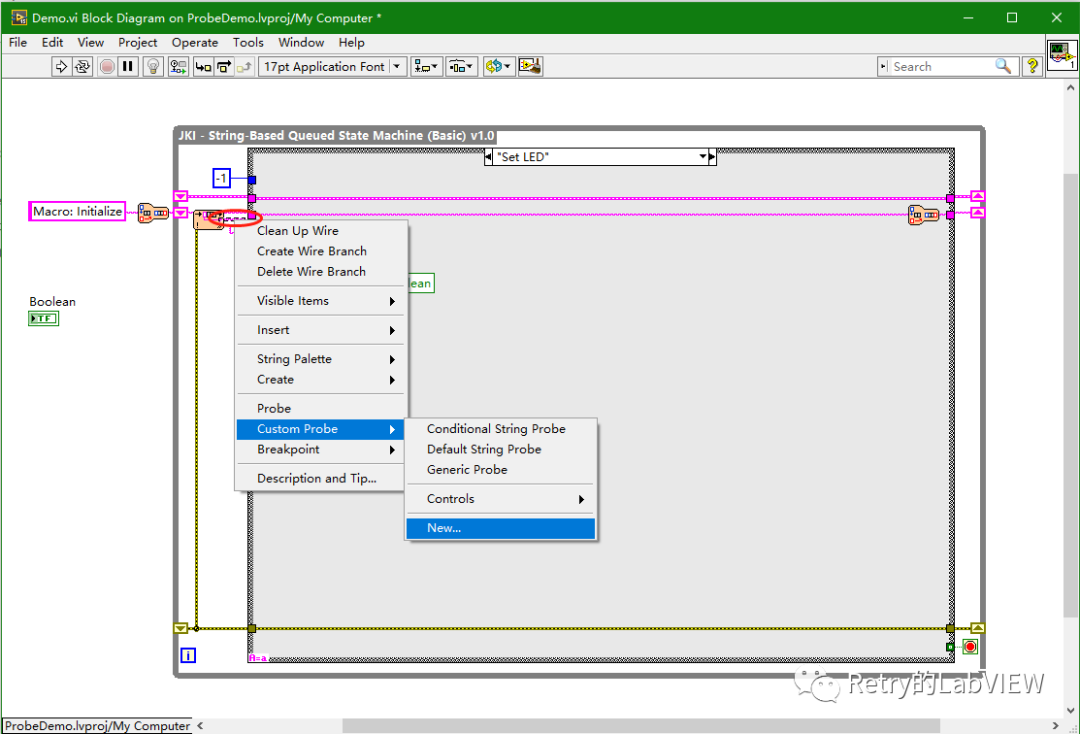Open the Window menu
Image resolution: width=1080 pixels, height=734 pixels.
[301, 42]
